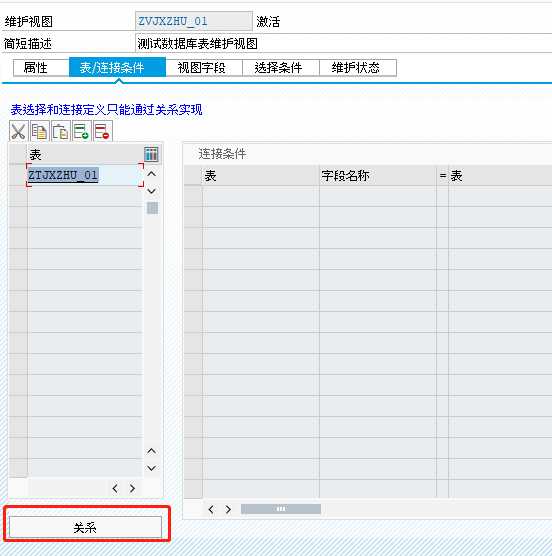Click the 维护视图 name field ZVJXZHU_01
Screen dimensions: 552x556
pos(194,21)
